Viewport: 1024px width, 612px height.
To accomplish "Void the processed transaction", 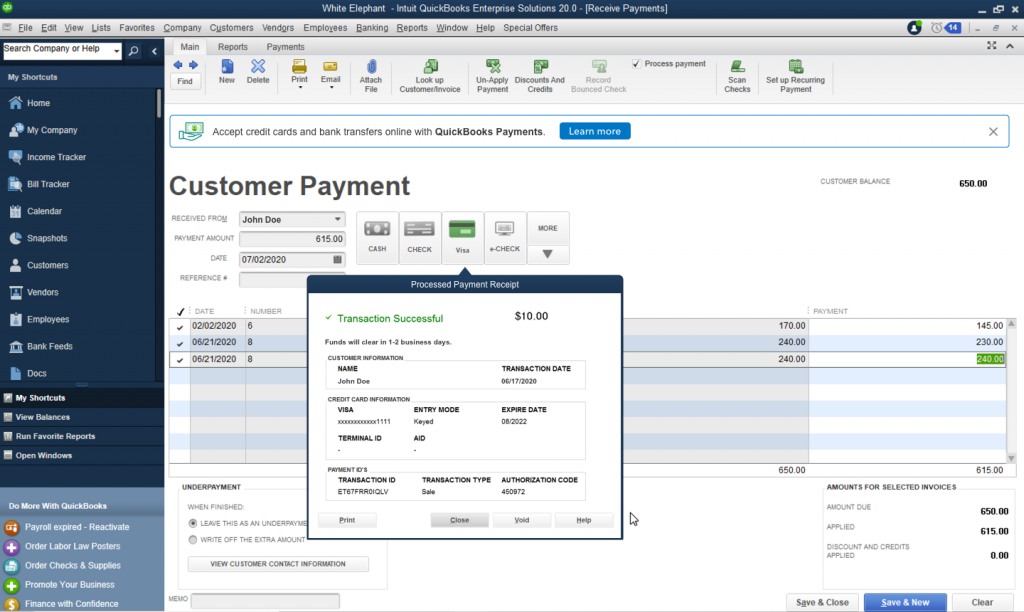I will tap(522, 520).
